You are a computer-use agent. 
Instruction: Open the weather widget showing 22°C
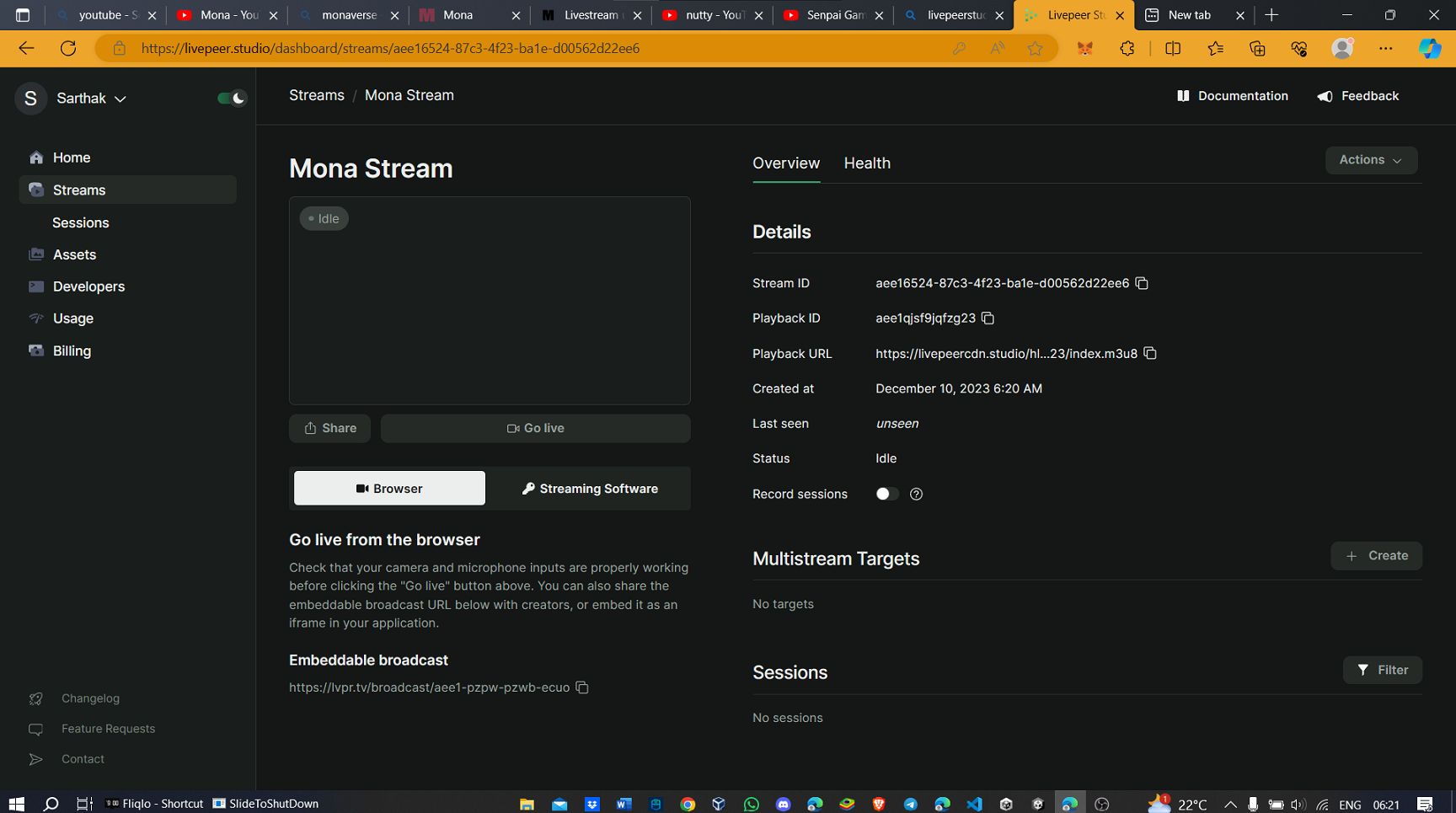point(1178,804)
